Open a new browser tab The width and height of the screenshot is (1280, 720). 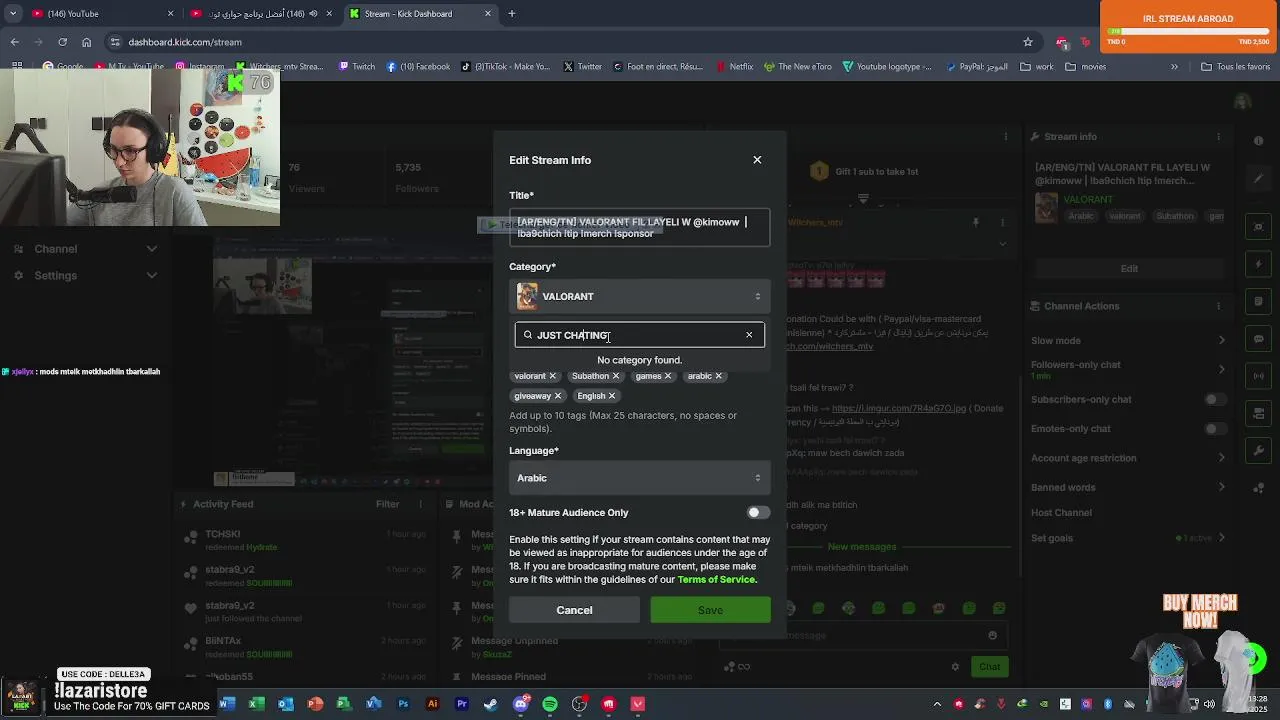(512, 14)
